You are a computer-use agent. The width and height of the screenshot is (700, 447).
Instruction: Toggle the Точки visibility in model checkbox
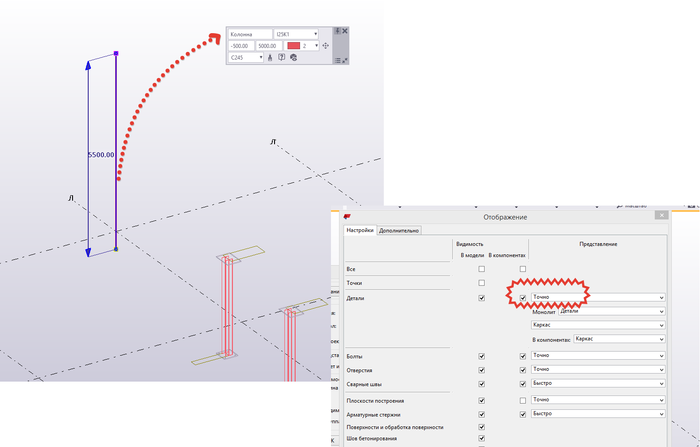click(481, 283)
